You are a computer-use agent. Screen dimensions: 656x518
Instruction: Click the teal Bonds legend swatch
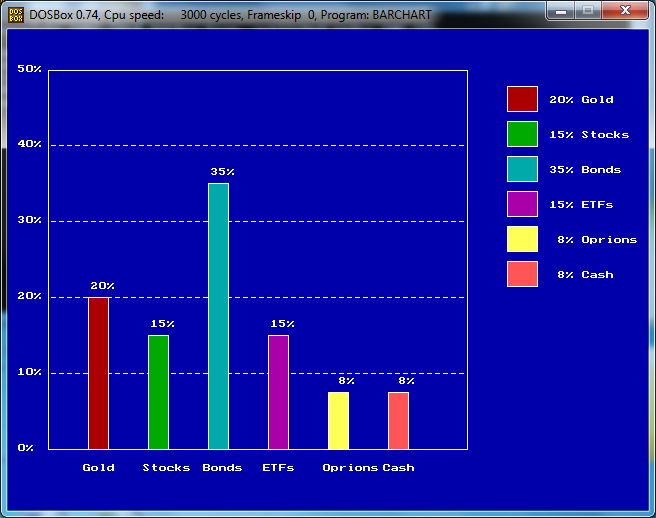522,169
